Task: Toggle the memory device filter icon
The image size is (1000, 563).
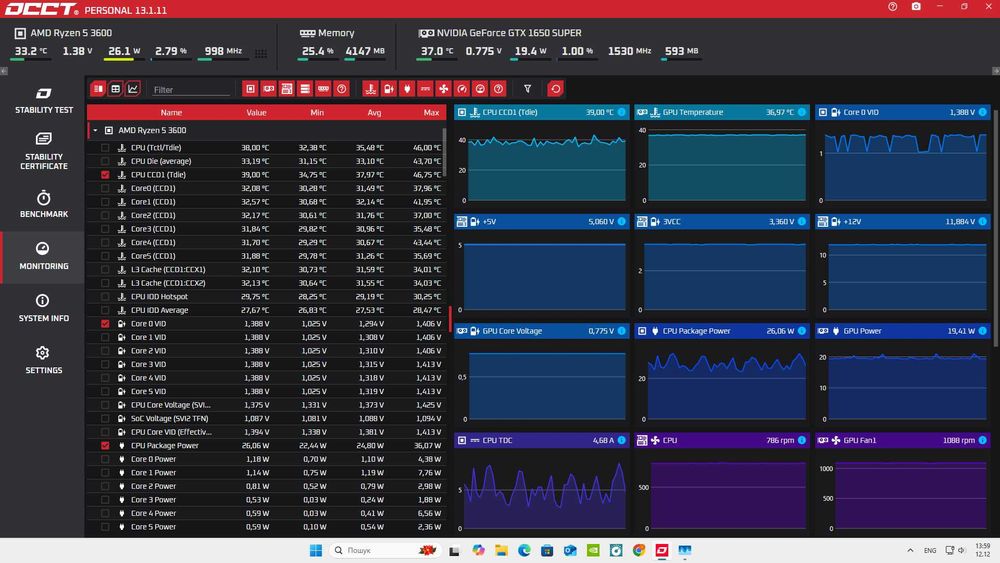Action: [x=323, y=89]
